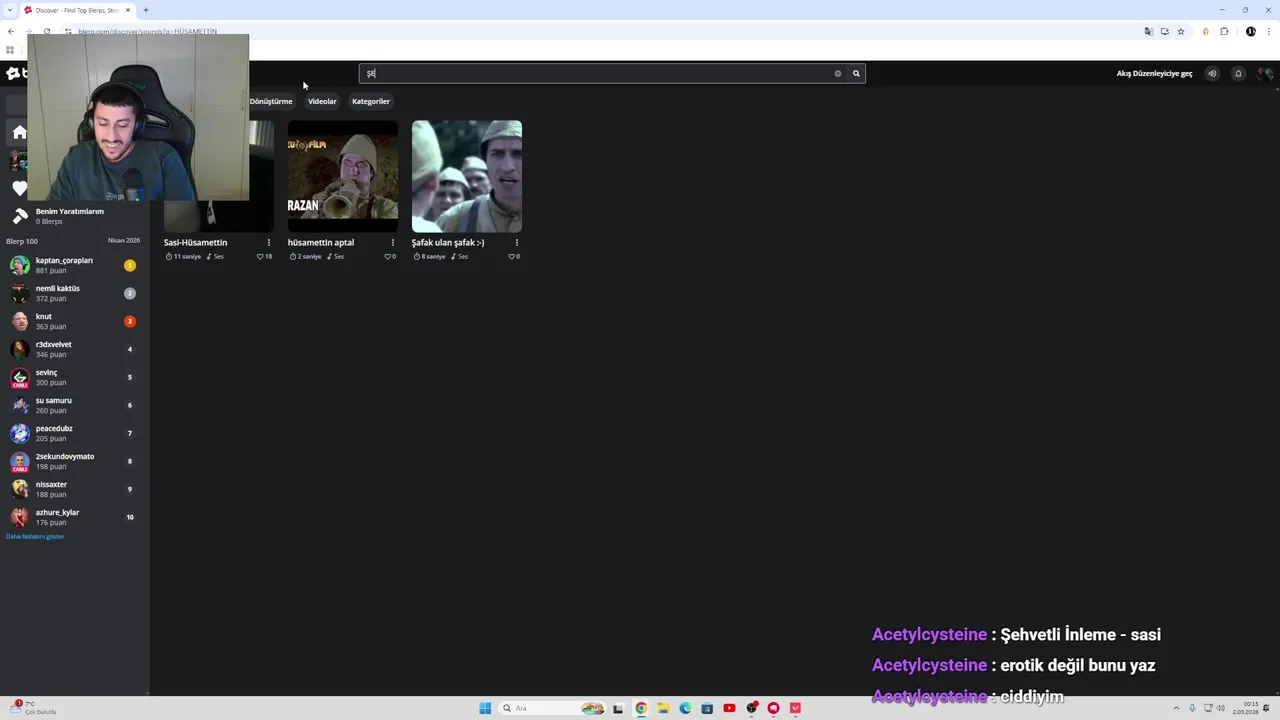
Task: Open a new browser tab
Action: [146, 10]
